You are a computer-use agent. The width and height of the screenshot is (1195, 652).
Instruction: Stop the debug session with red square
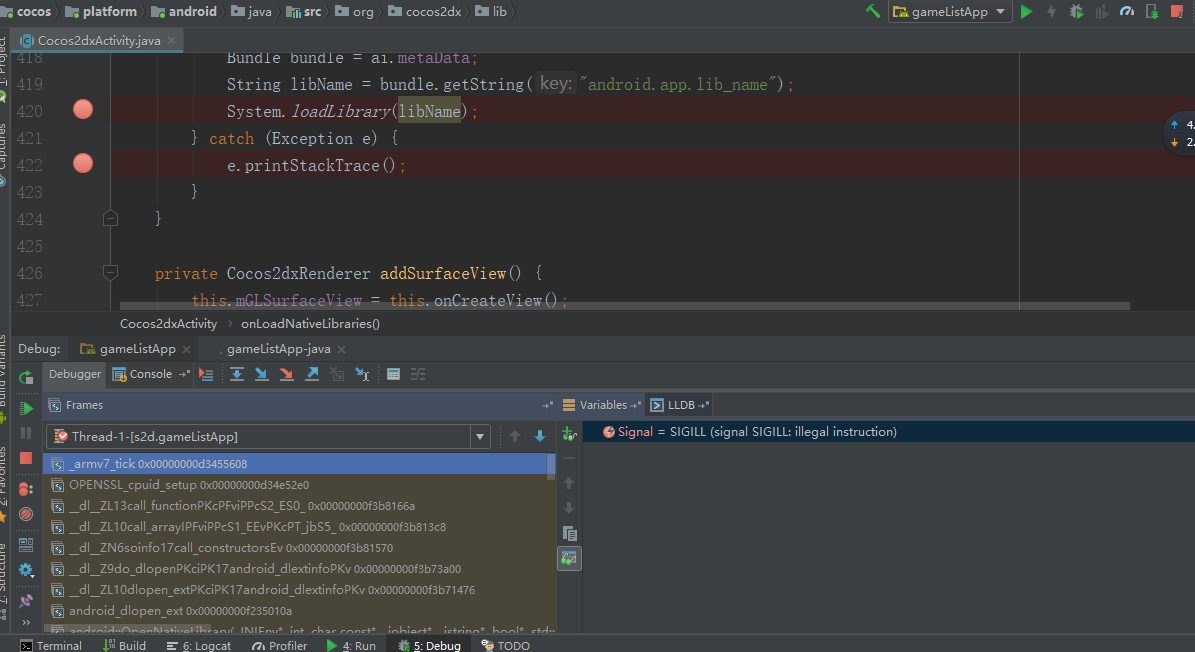point(26,458)
